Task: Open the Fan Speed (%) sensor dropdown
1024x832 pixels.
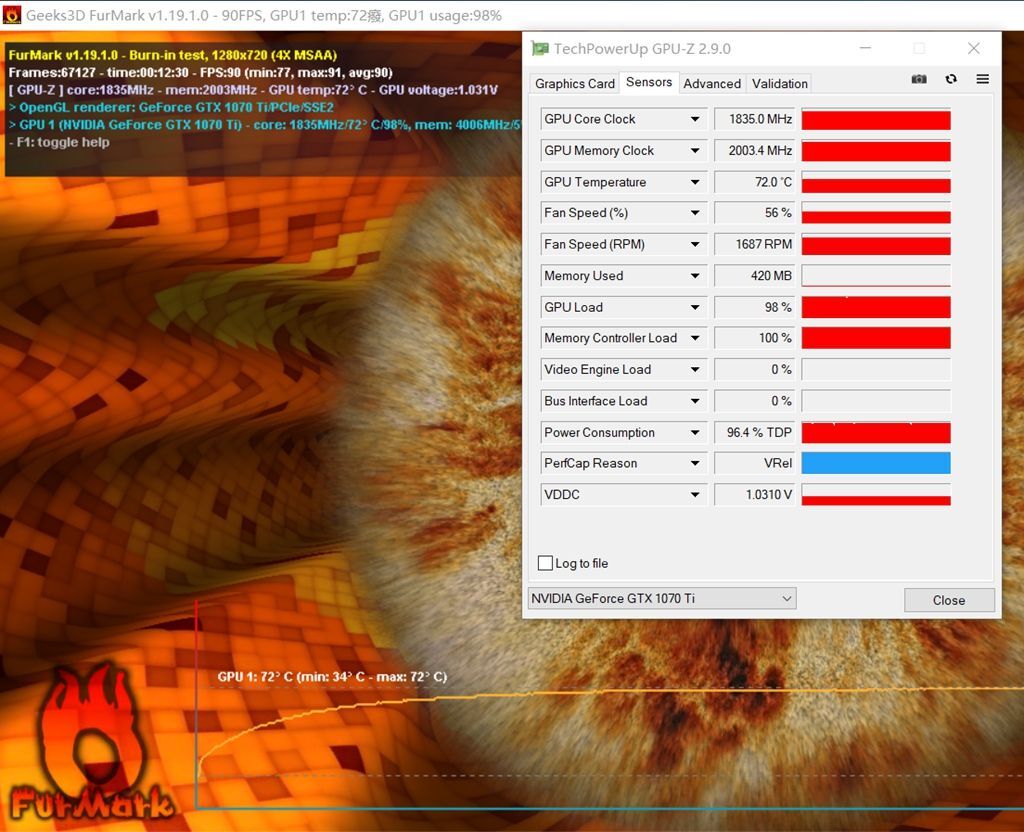Action: [695, 213]
